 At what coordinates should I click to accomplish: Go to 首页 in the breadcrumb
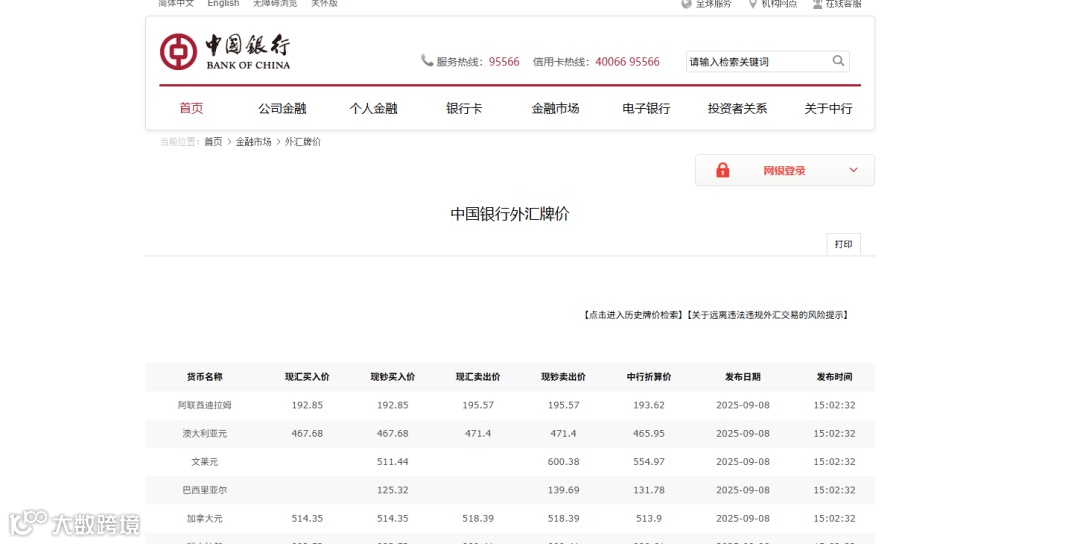click(214, 142)
